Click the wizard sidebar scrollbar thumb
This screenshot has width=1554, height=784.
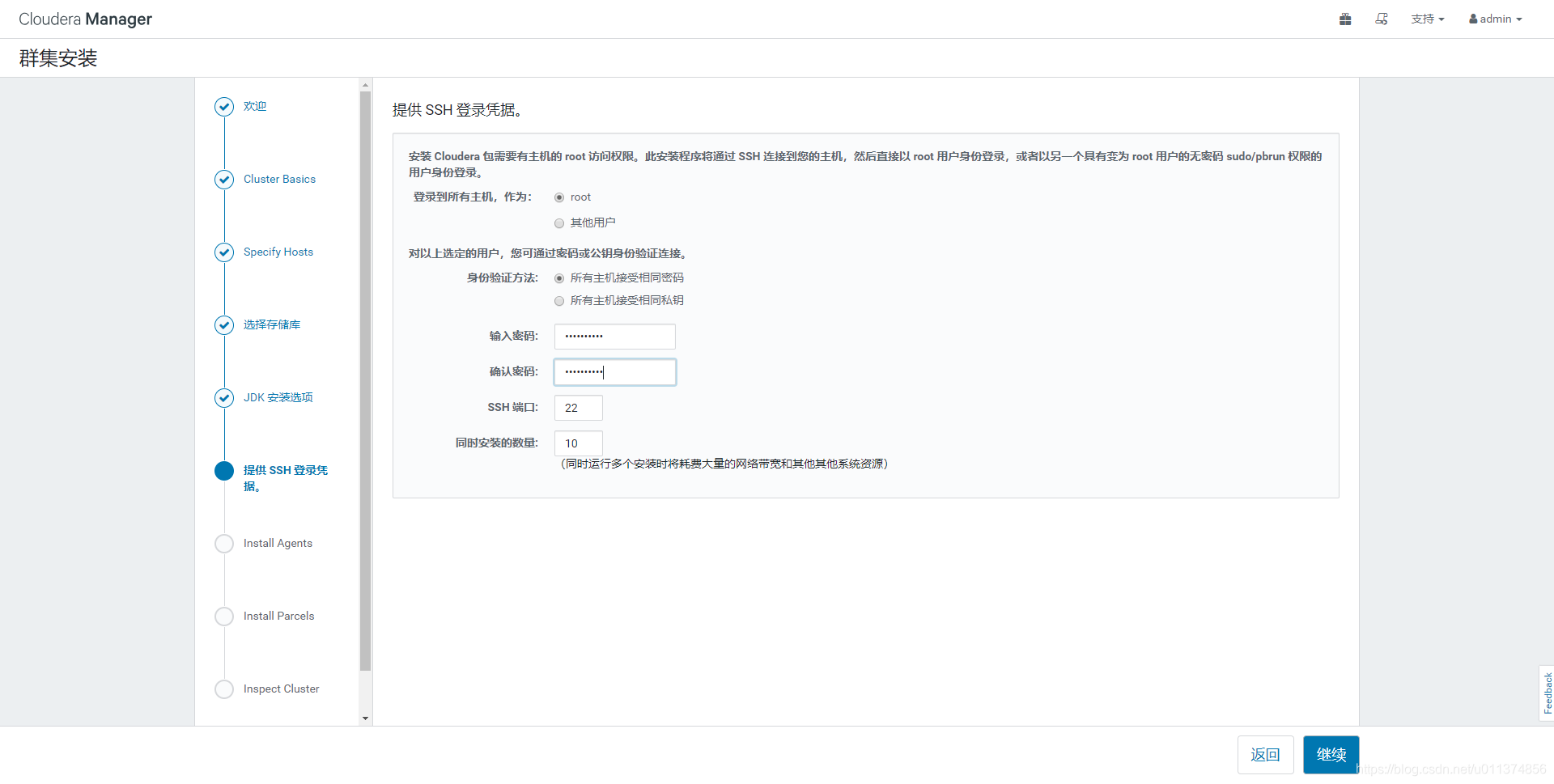[x=365, y=381]
